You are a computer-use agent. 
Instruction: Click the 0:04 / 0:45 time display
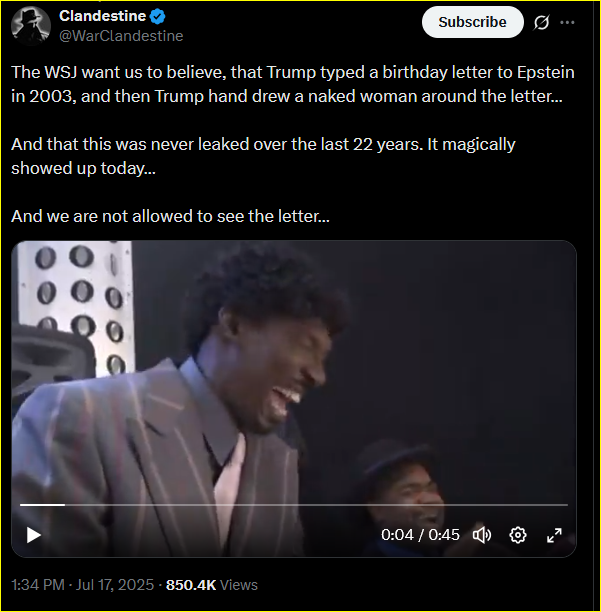[420, 535]
